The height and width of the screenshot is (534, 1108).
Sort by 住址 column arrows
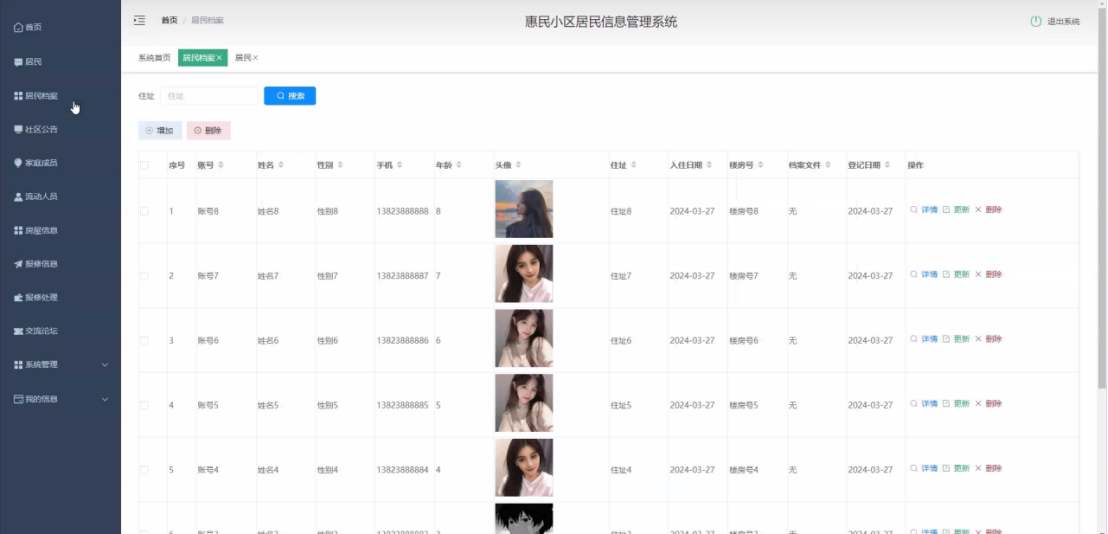634,165
